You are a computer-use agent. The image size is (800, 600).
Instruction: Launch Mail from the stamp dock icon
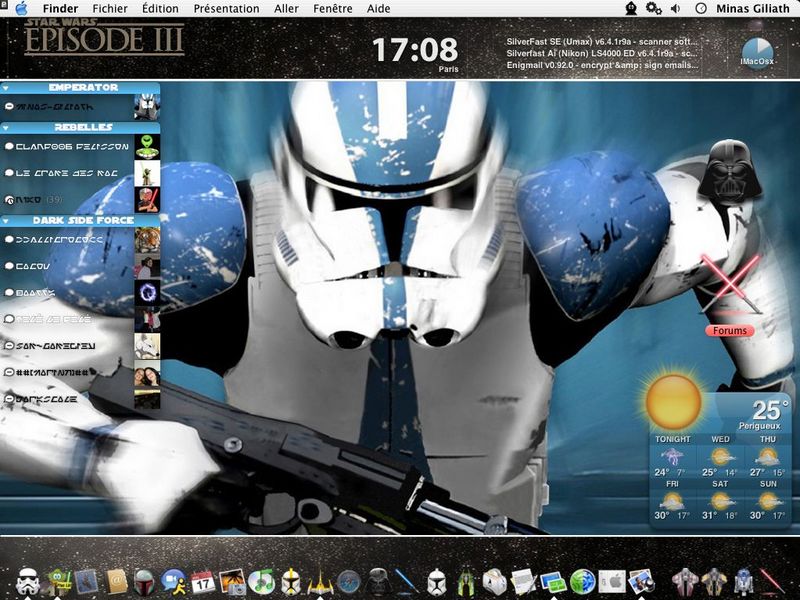[86, 582]
